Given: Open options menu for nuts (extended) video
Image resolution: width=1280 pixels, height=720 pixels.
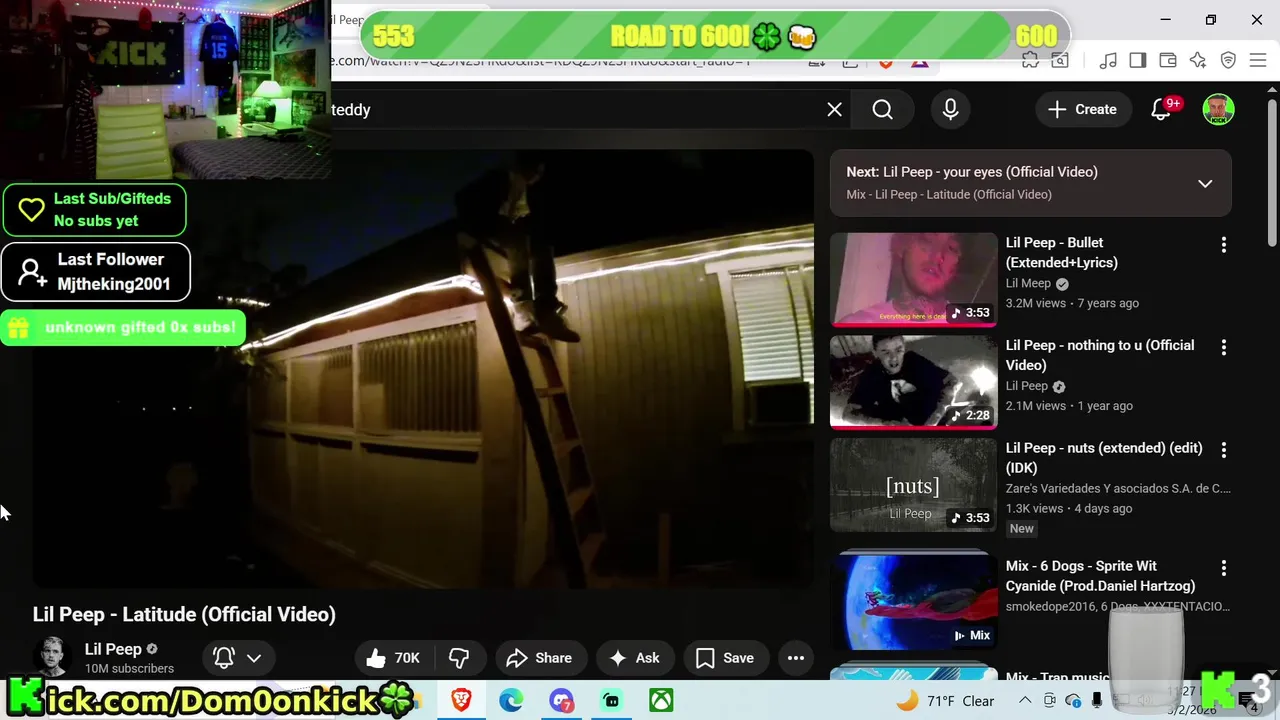Looking at the screenshot, I should [x=1223, y=450].
